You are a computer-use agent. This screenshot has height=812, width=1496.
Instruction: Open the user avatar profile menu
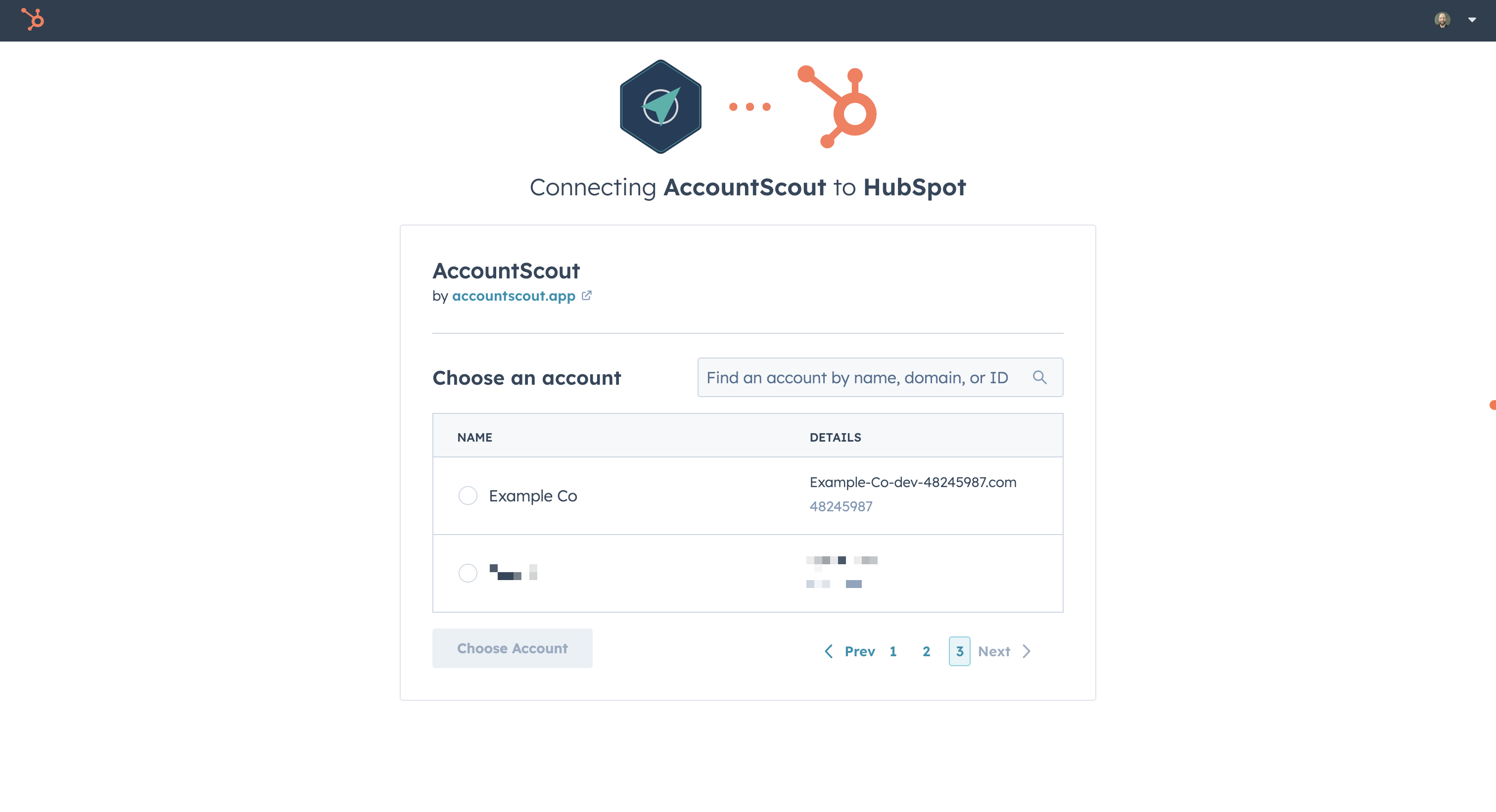pos(1442,20)
